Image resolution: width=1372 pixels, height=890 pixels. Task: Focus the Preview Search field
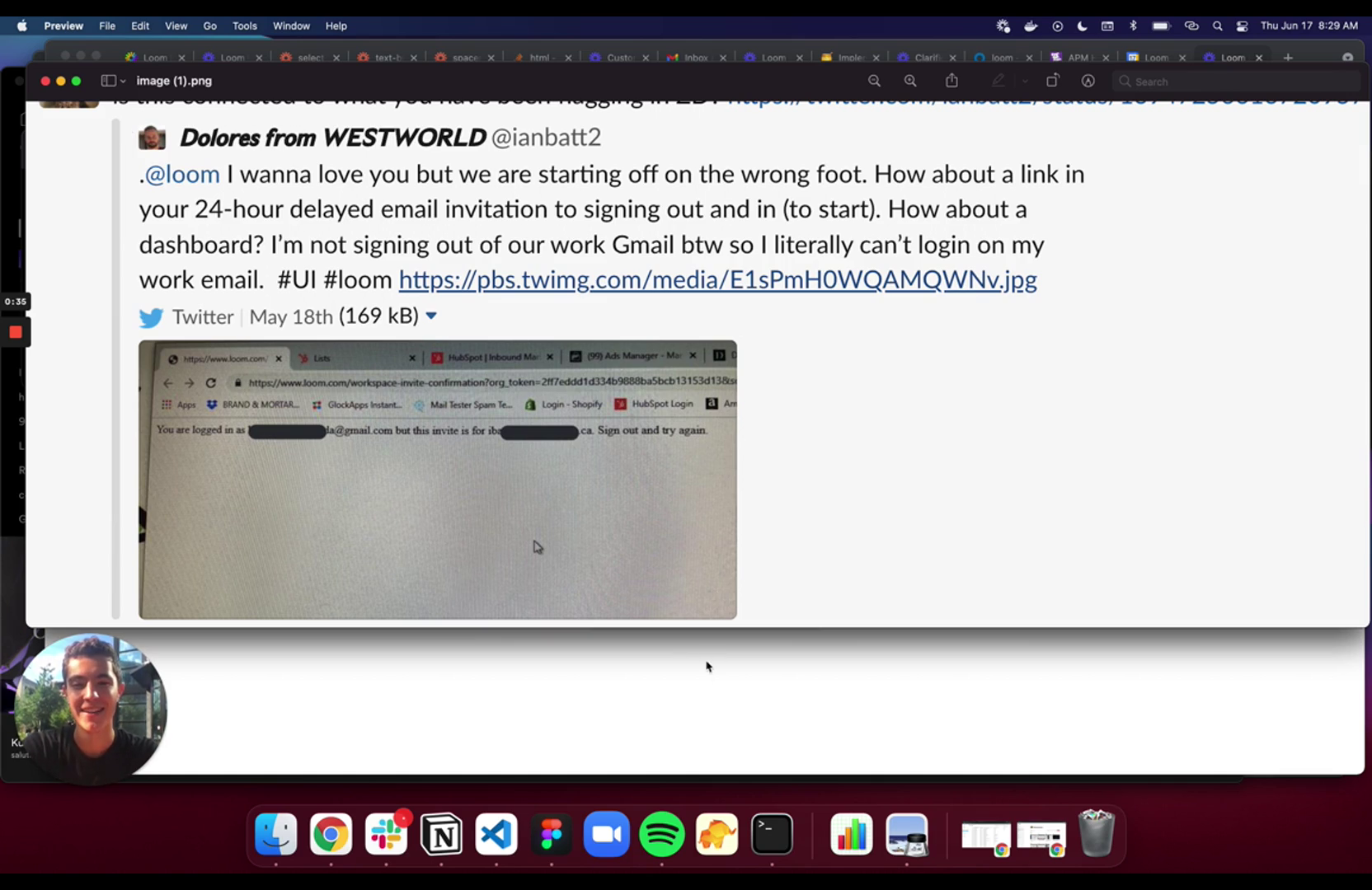click(1237, 81)
